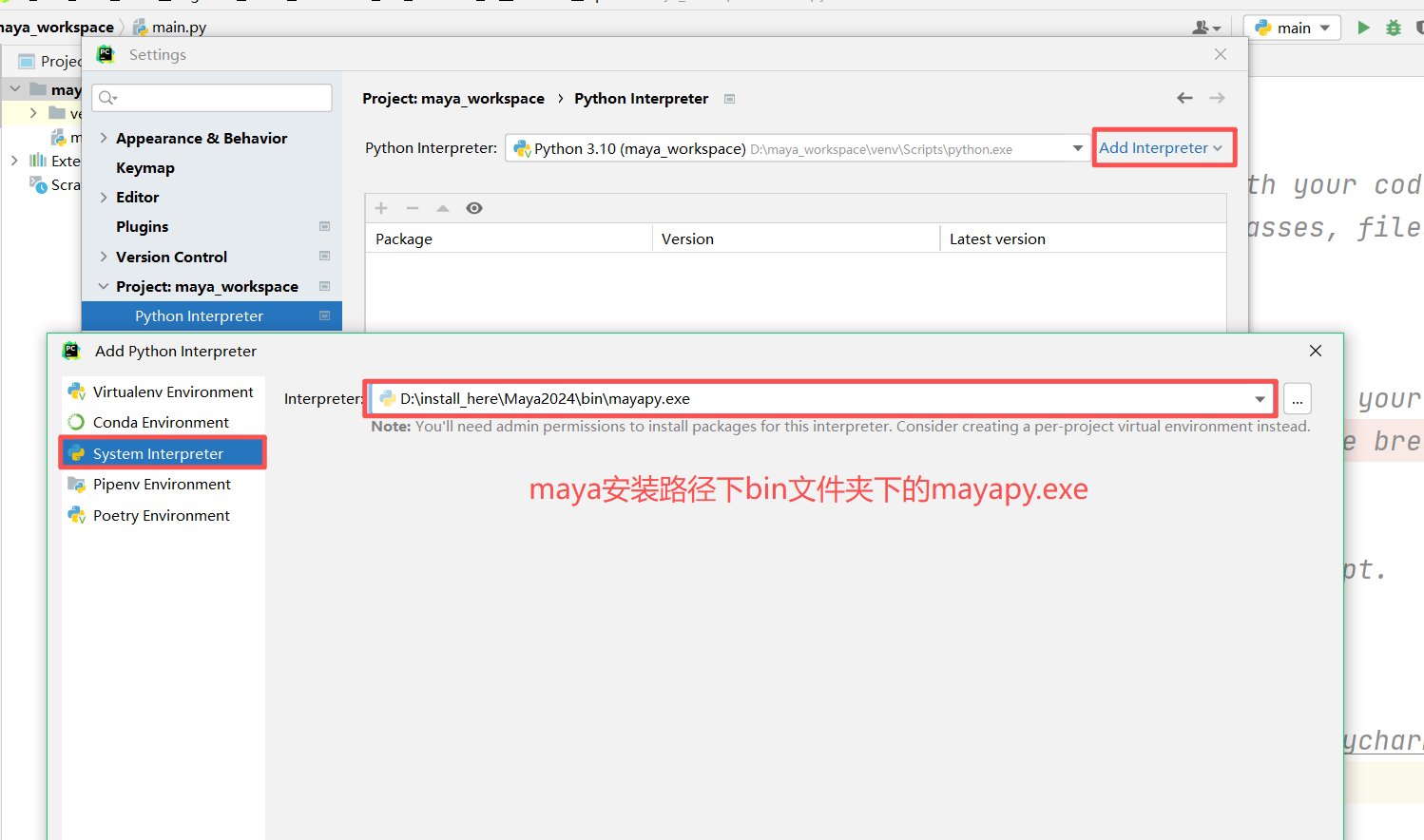Click the Package column header
Viewport: 1424px width, 840px height.
(509, 239)
